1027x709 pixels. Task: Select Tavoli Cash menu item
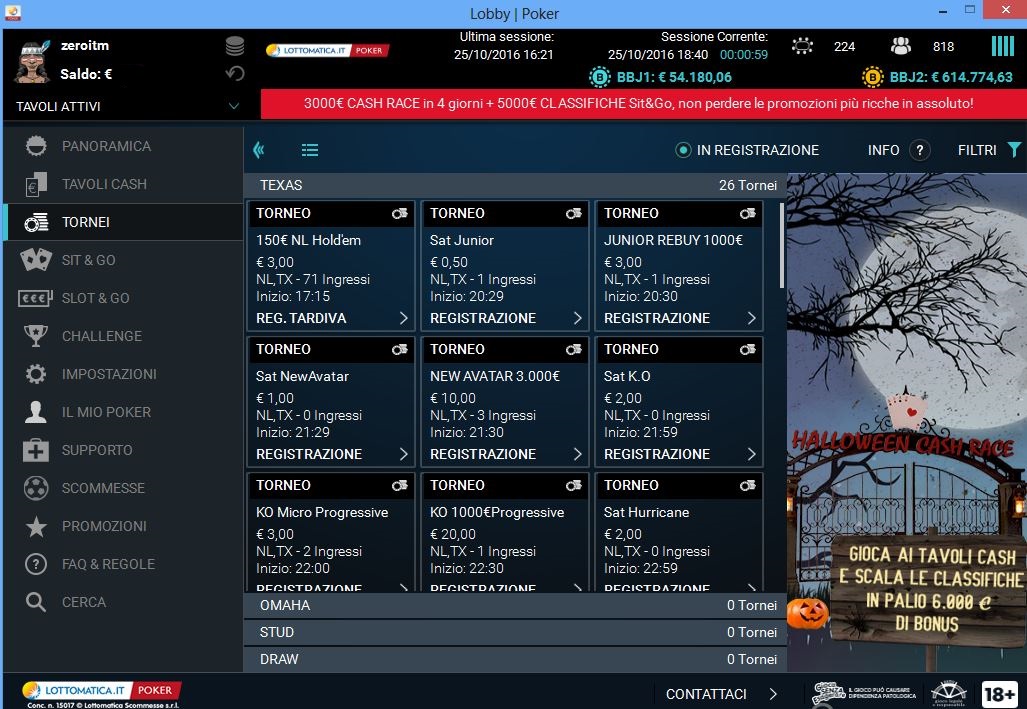coord(123,184)
